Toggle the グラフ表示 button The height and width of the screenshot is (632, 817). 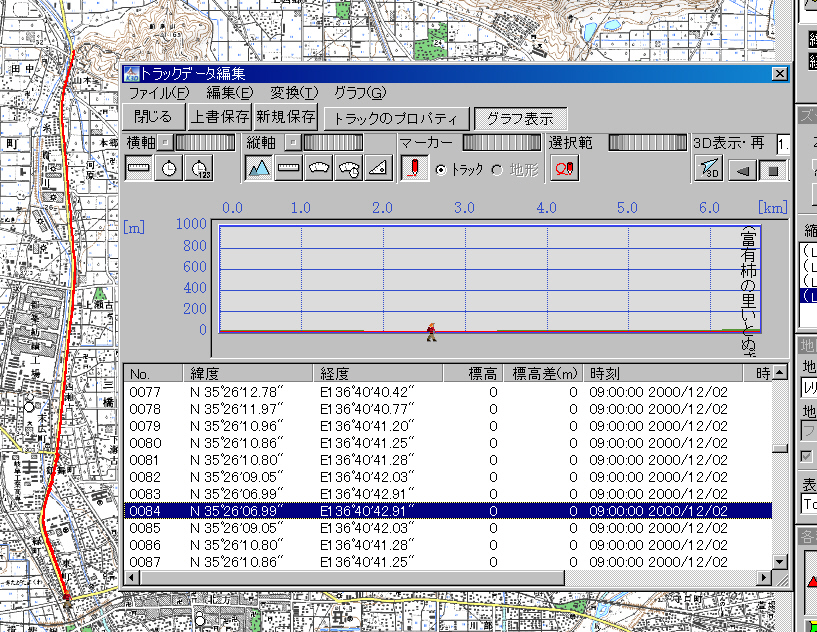[x=520, y=118]
